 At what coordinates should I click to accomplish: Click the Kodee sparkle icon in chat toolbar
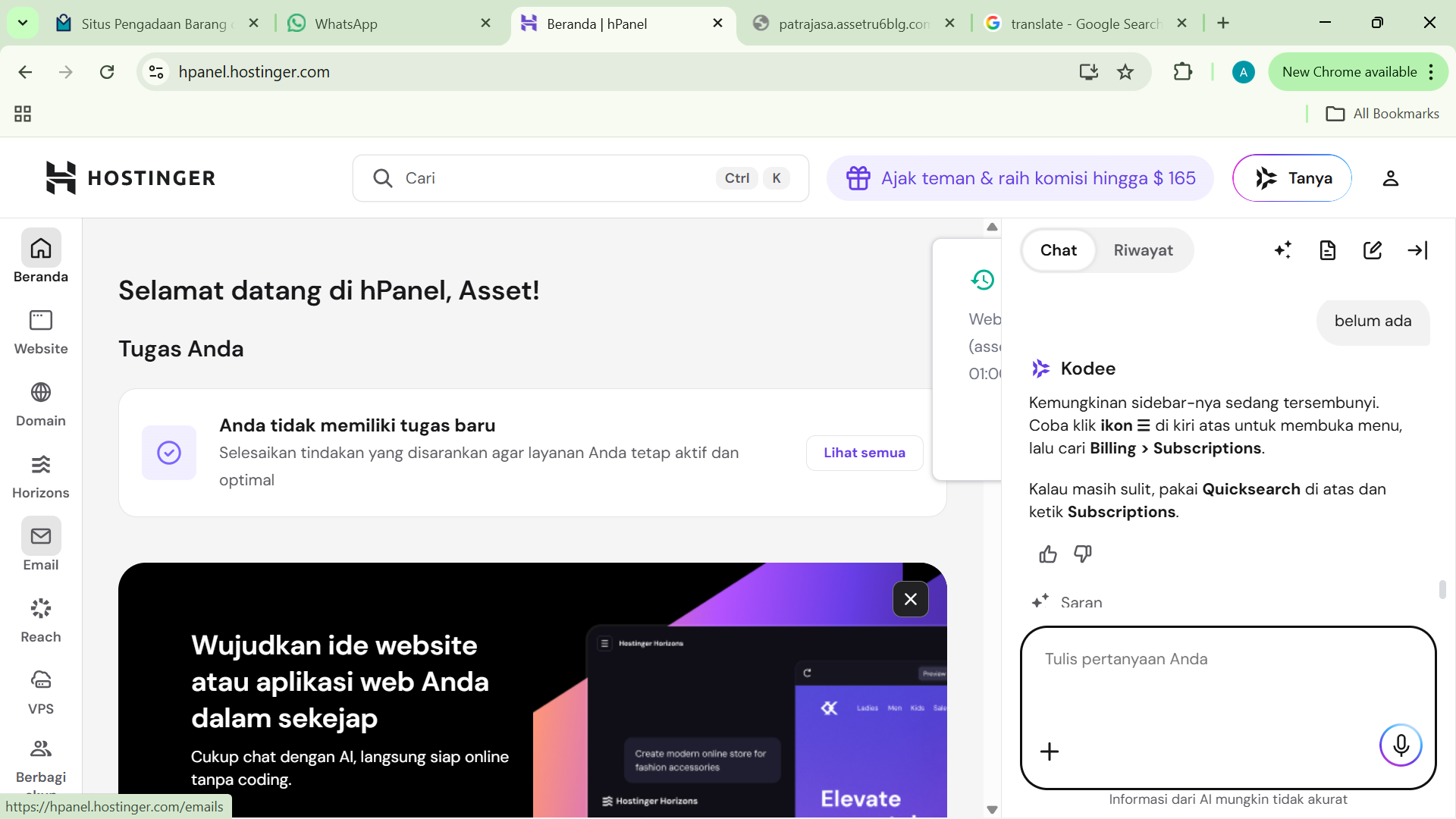point(1283,250)
